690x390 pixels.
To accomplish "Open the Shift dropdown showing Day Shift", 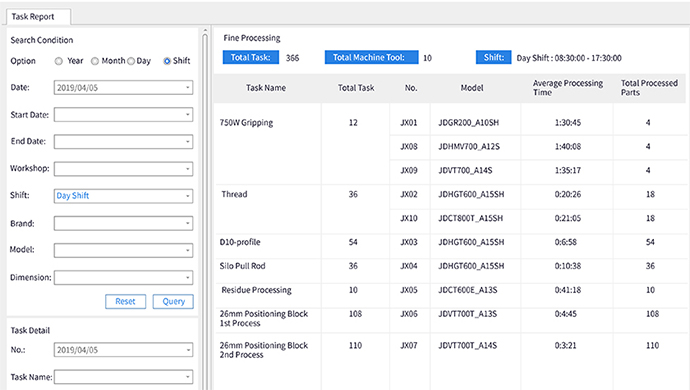I will pyautogui.click(x=123, y=196).
